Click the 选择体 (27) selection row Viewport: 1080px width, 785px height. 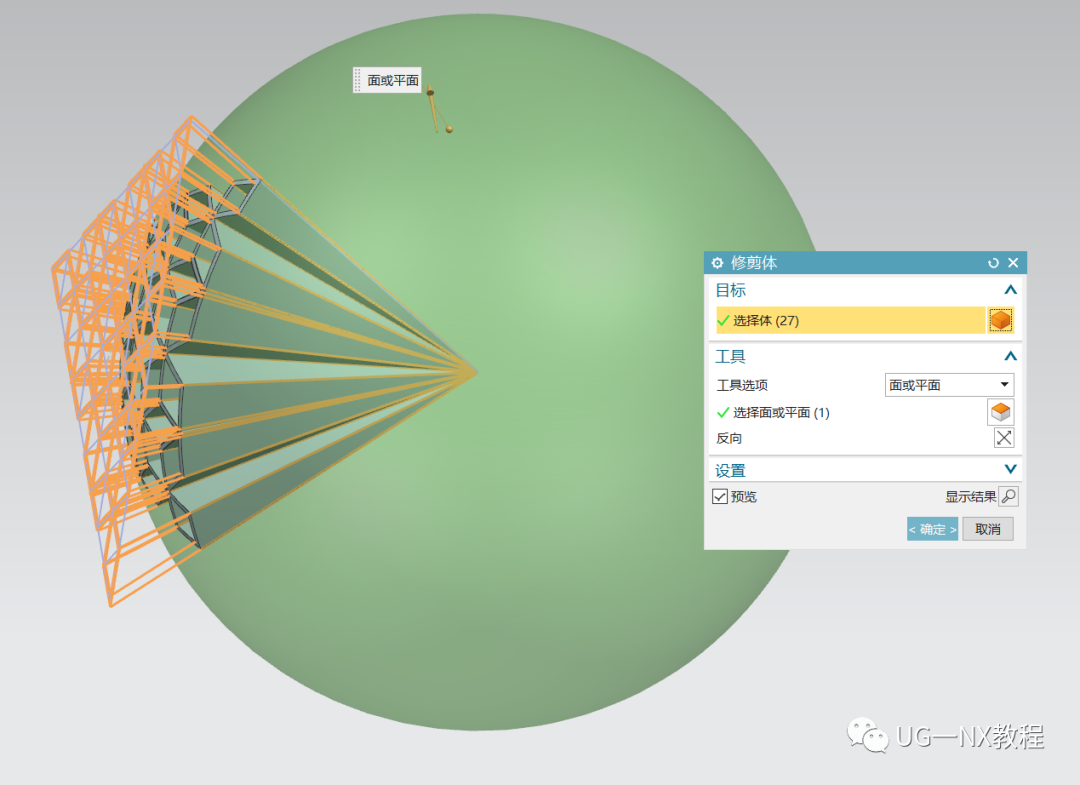[x=851, y=320]
